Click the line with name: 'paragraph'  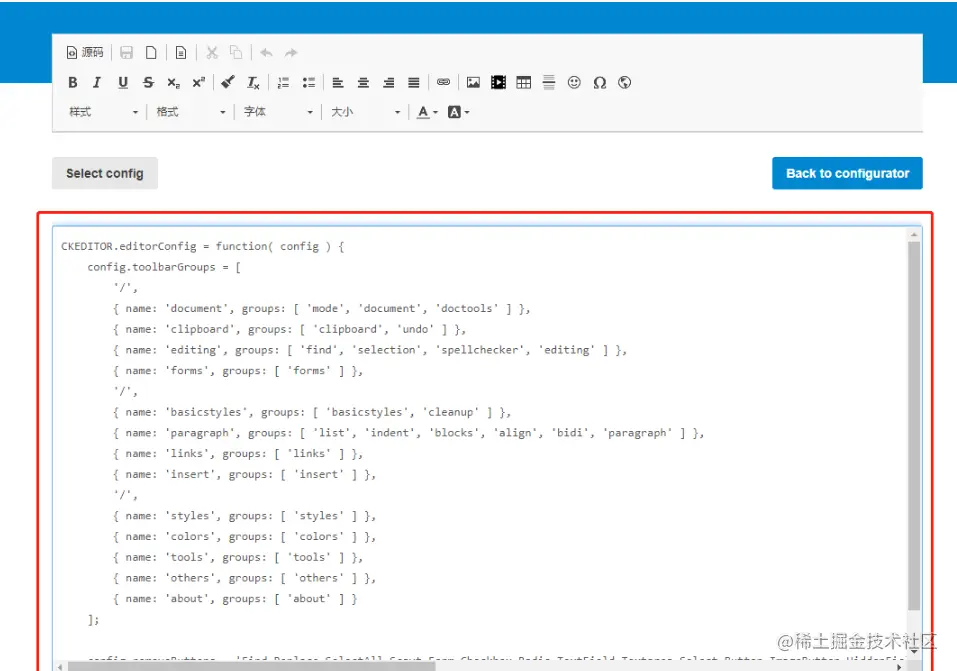coord(408,433)
